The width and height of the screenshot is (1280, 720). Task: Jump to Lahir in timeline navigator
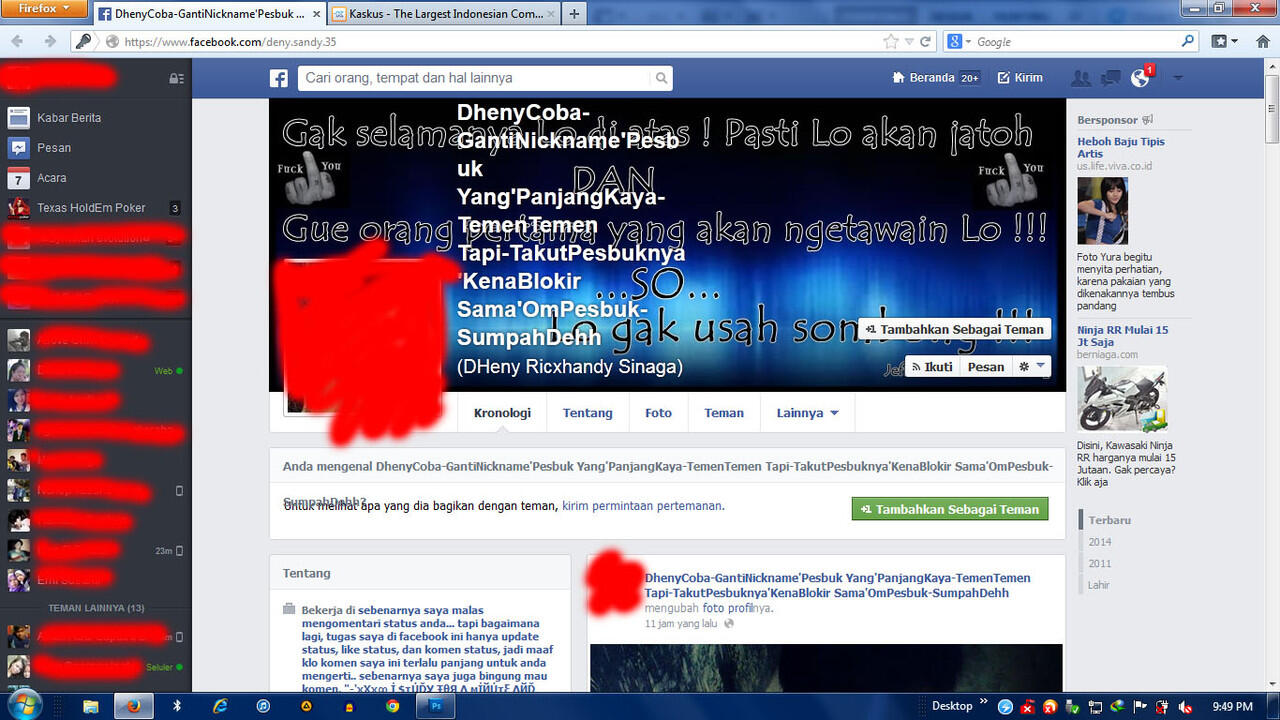pyautogui.click(x=1099, y=585)
